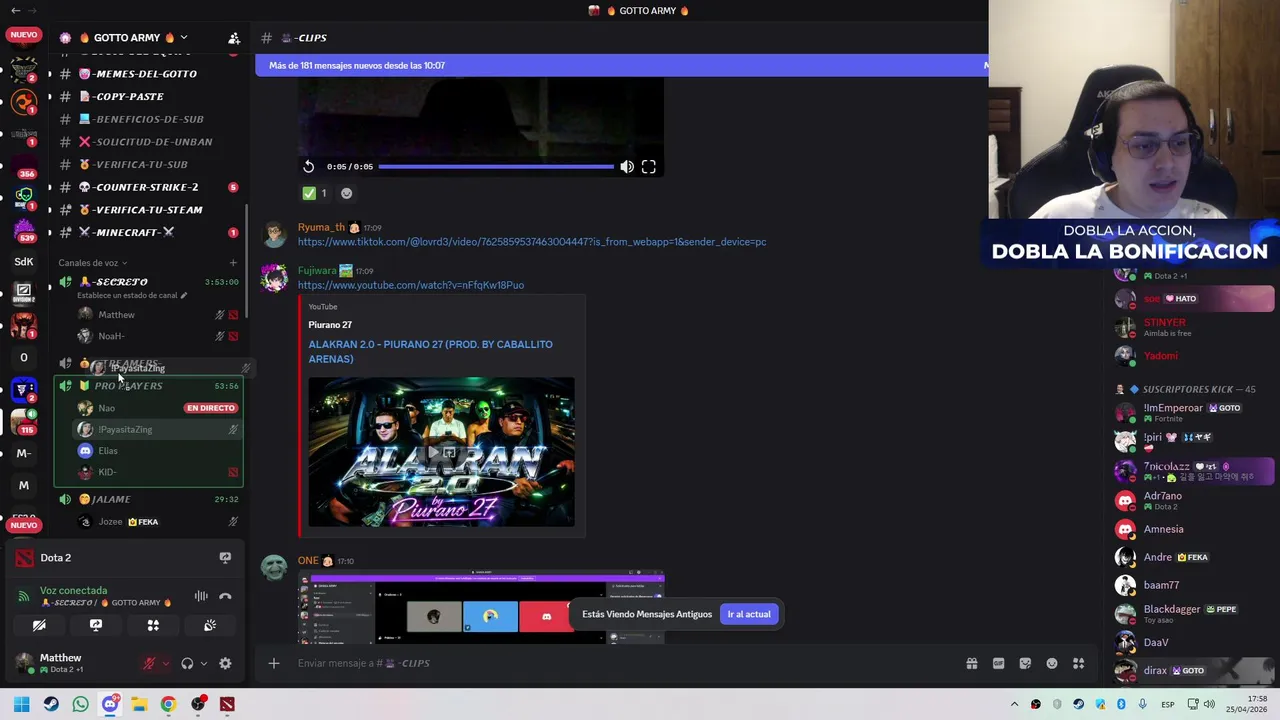Open Fujiwara's YouTube link

411,285
